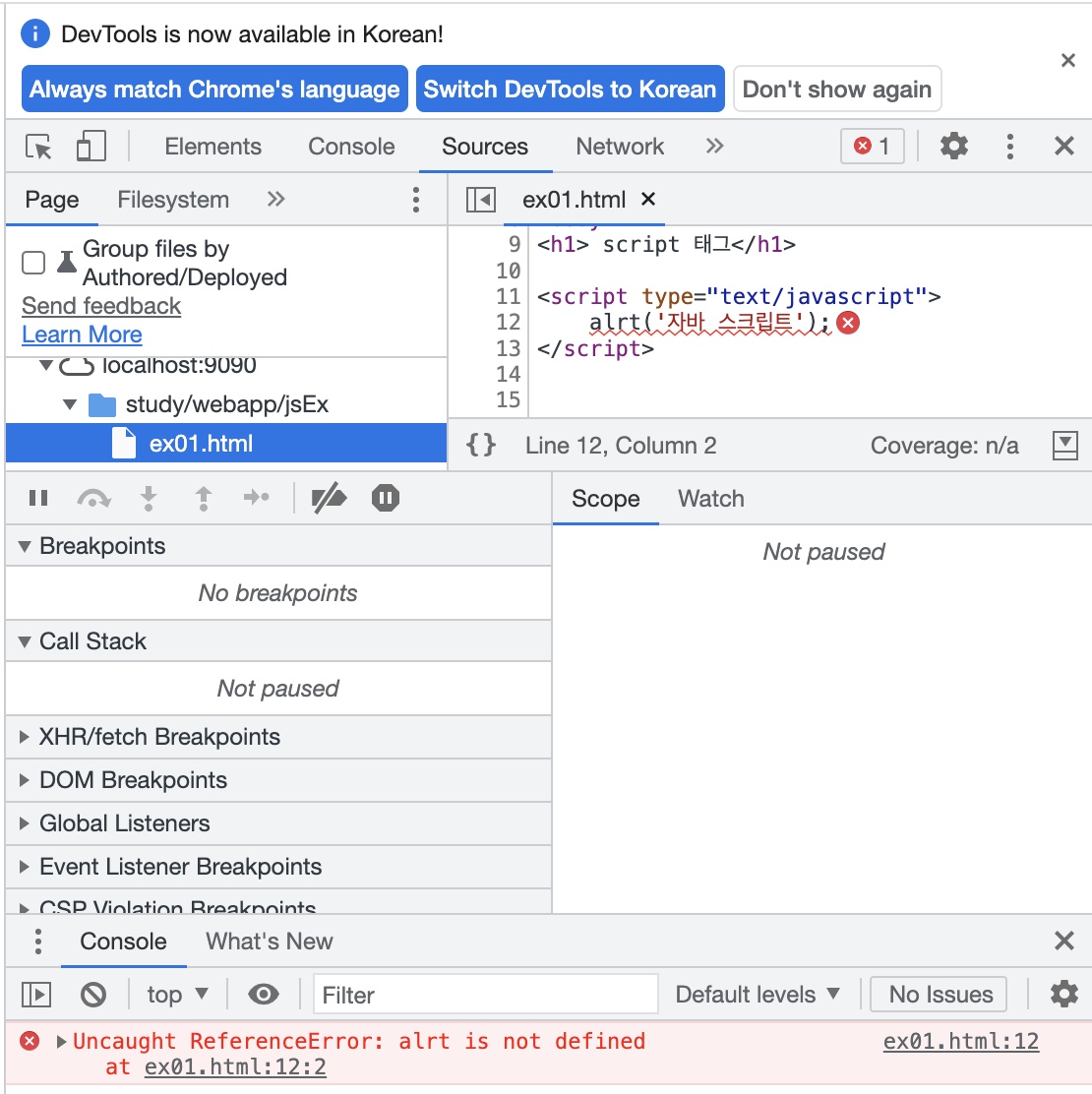Click the Step debugger arrow icon
The height and width of the screenshot is (1094, 1092).
tap(257, 498)
